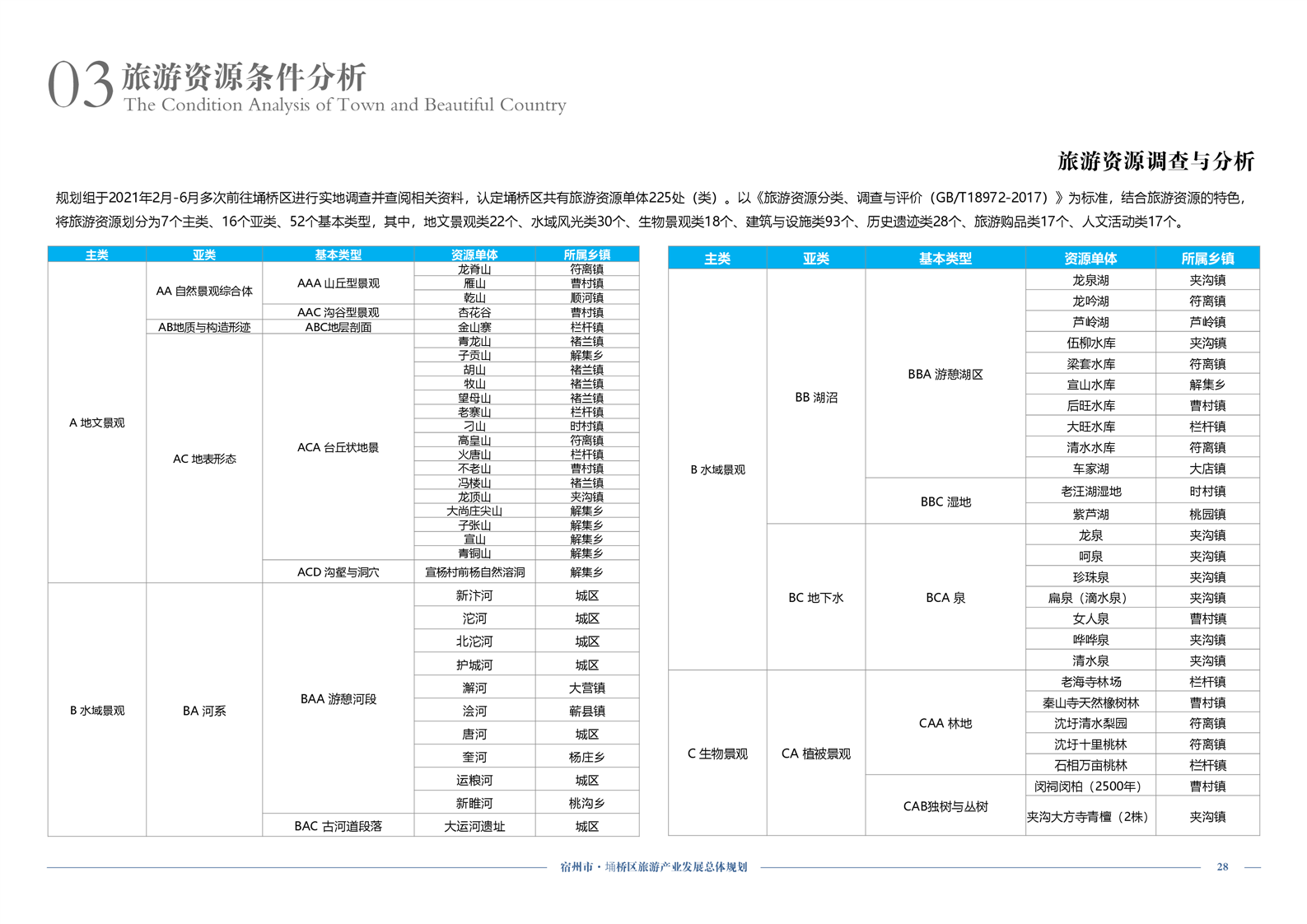The image size is (1307, 924).
Task: Click the "大运河遗址" resource entry
Action: point(474,826)
